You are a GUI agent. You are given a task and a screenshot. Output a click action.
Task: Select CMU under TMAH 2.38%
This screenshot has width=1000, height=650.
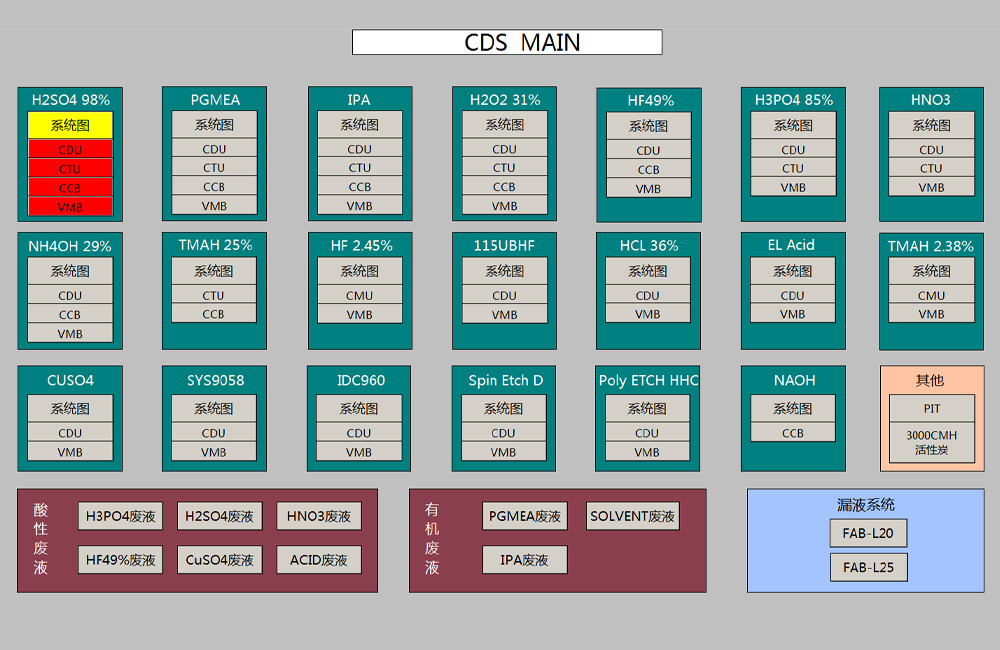(930, 295)
